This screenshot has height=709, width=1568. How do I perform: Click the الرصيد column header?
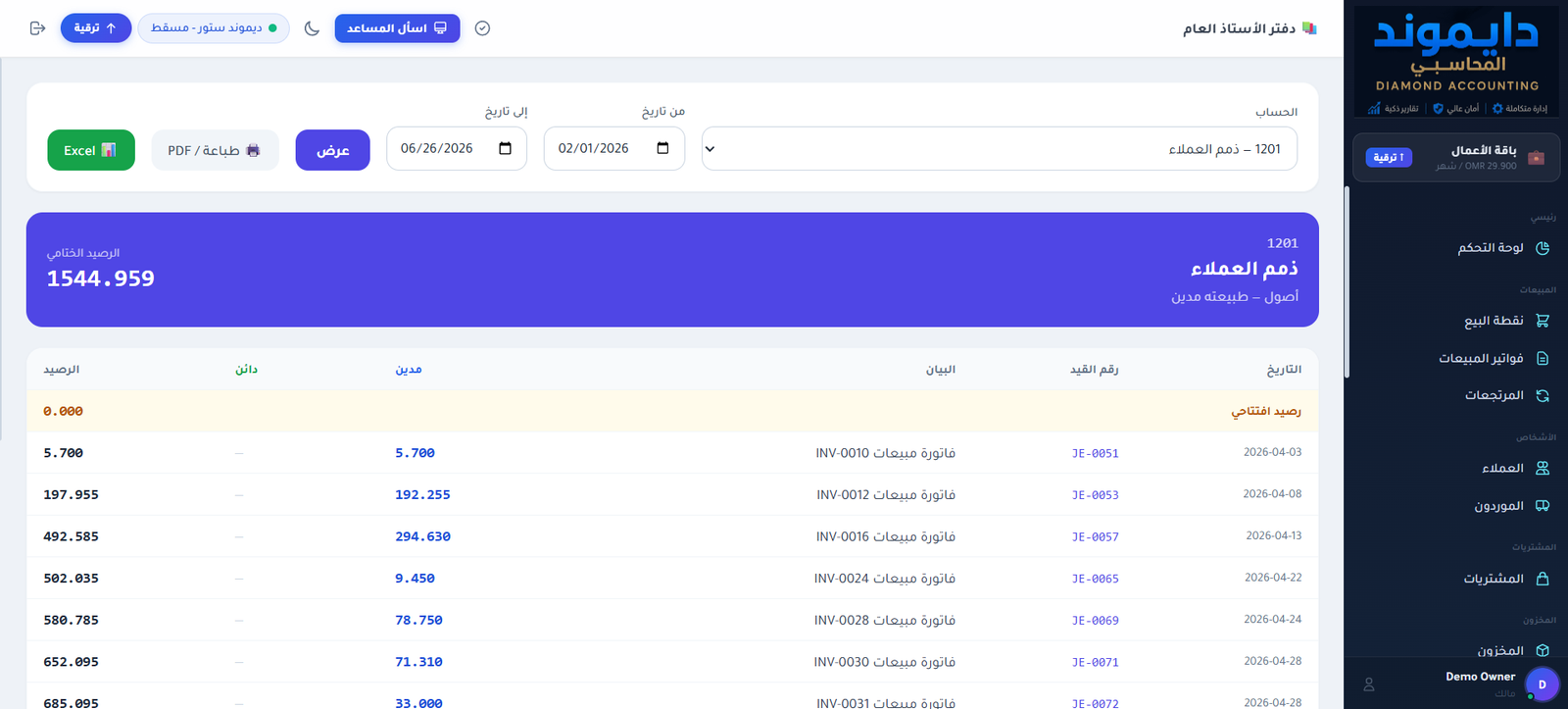point(61,370)
